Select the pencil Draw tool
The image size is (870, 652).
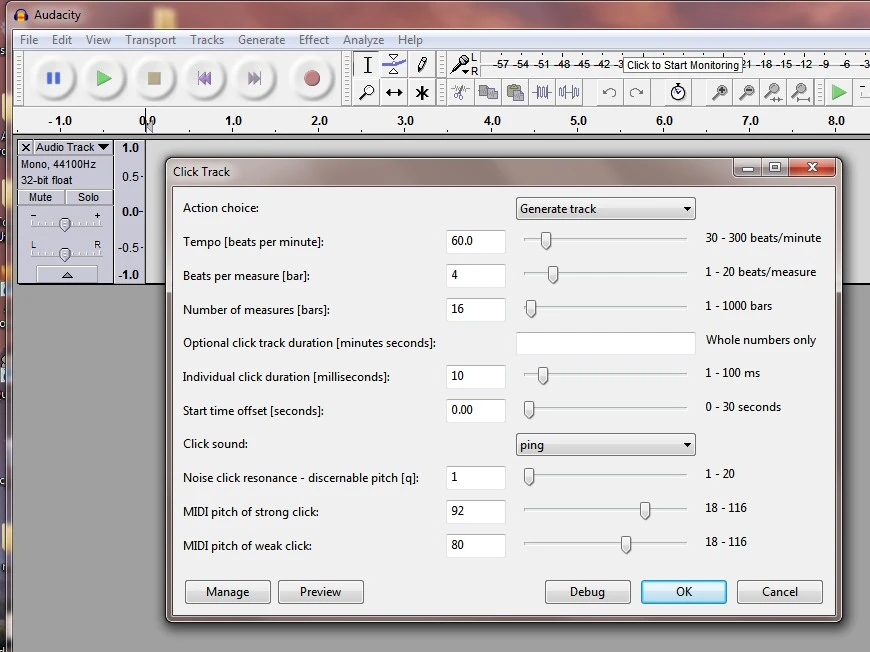point(422,64)
